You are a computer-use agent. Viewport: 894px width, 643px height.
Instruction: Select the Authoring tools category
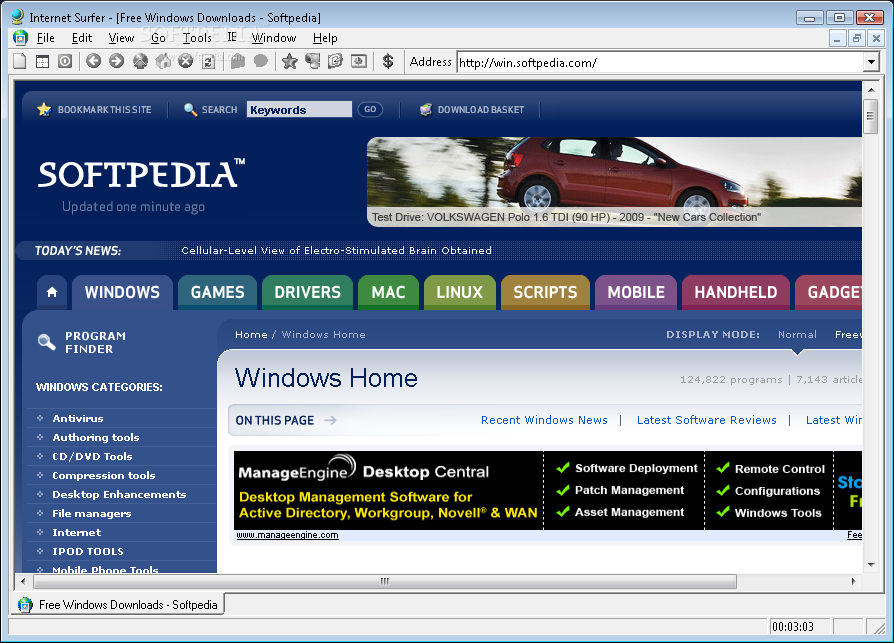(x=96, y=437)
